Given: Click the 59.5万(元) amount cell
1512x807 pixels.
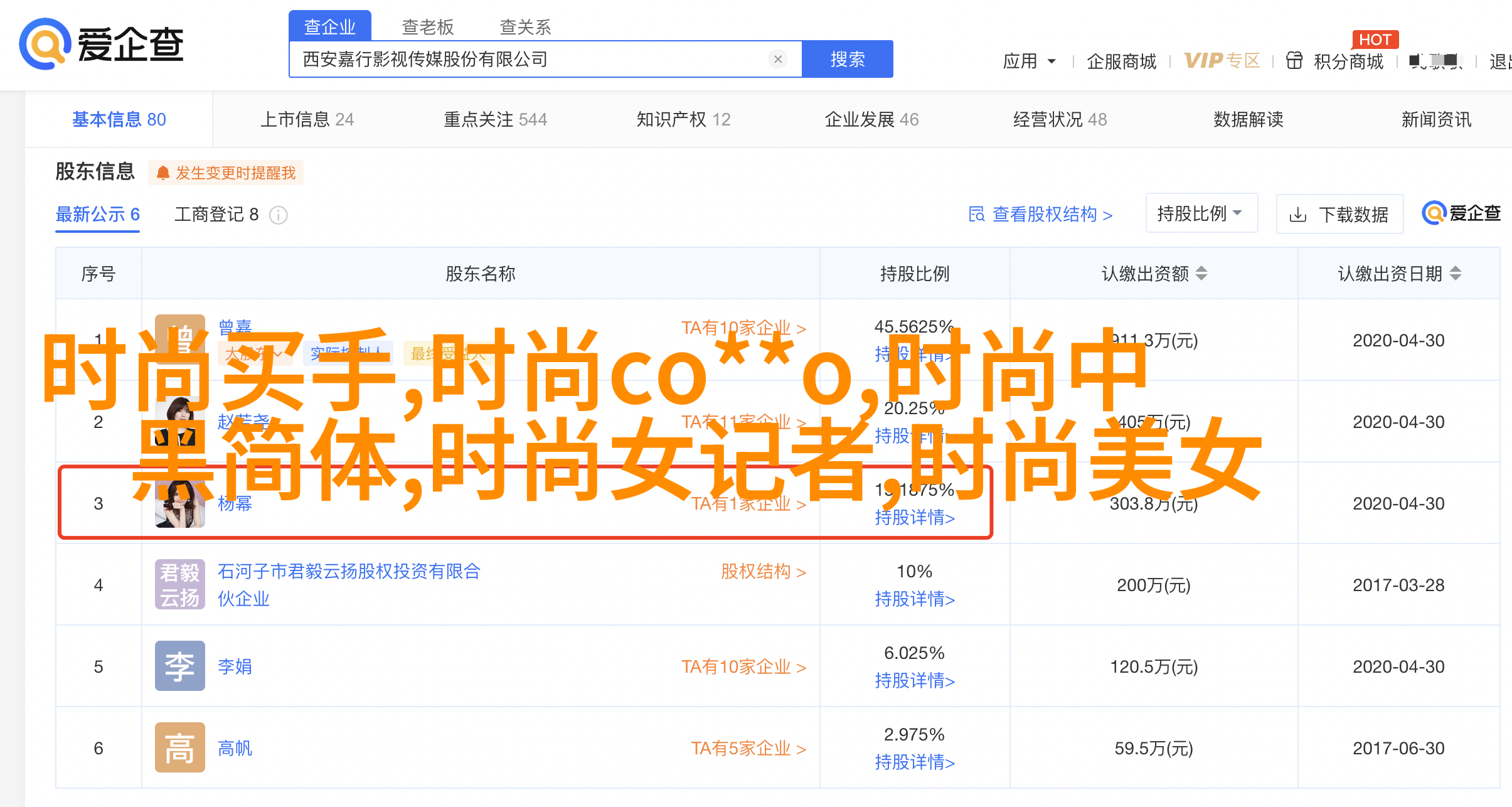Looking at the screenshot, I should tap(1154, 748).
